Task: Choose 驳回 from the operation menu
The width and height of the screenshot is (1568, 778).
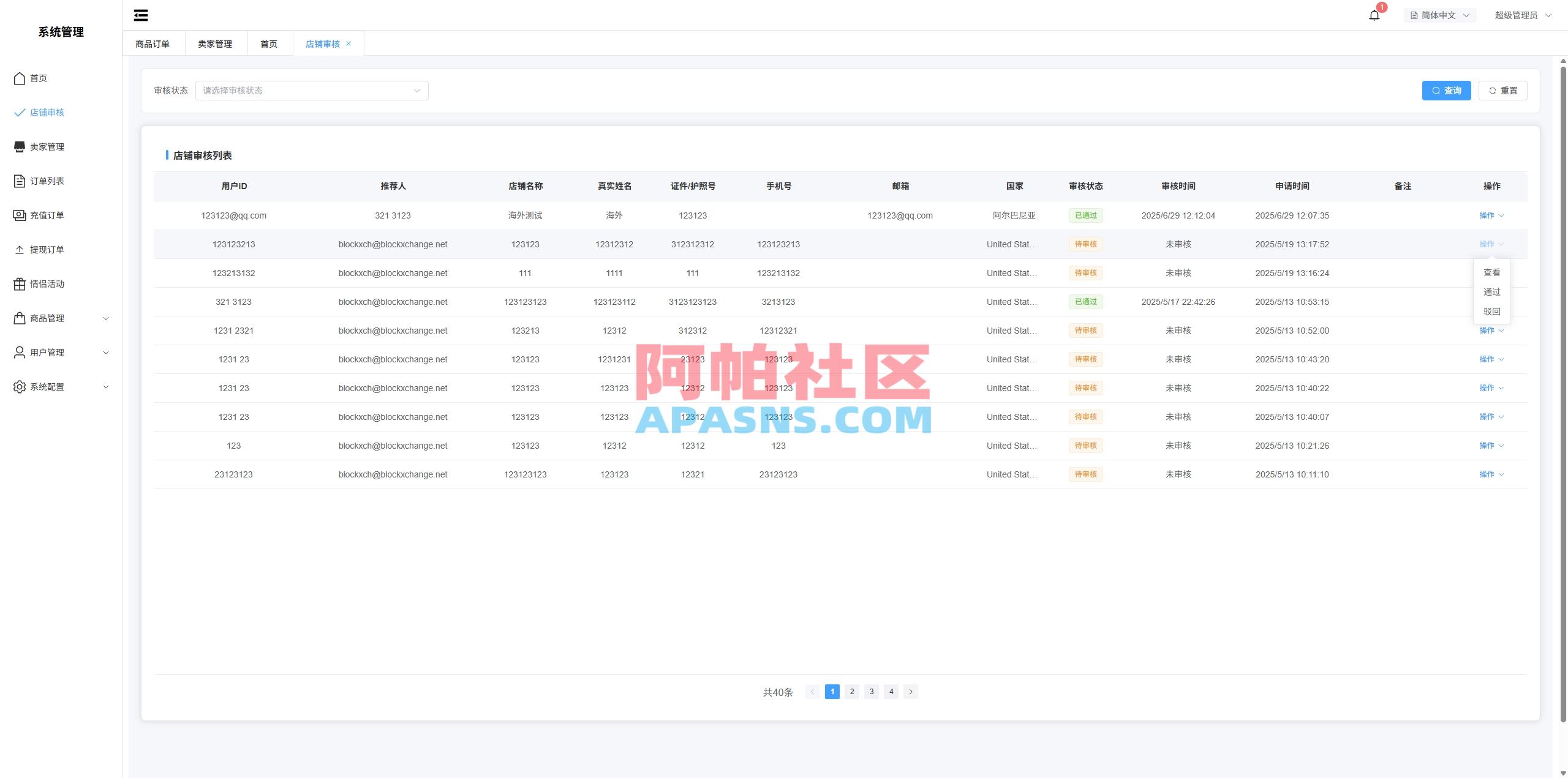Action: (x=1492, y=312)
